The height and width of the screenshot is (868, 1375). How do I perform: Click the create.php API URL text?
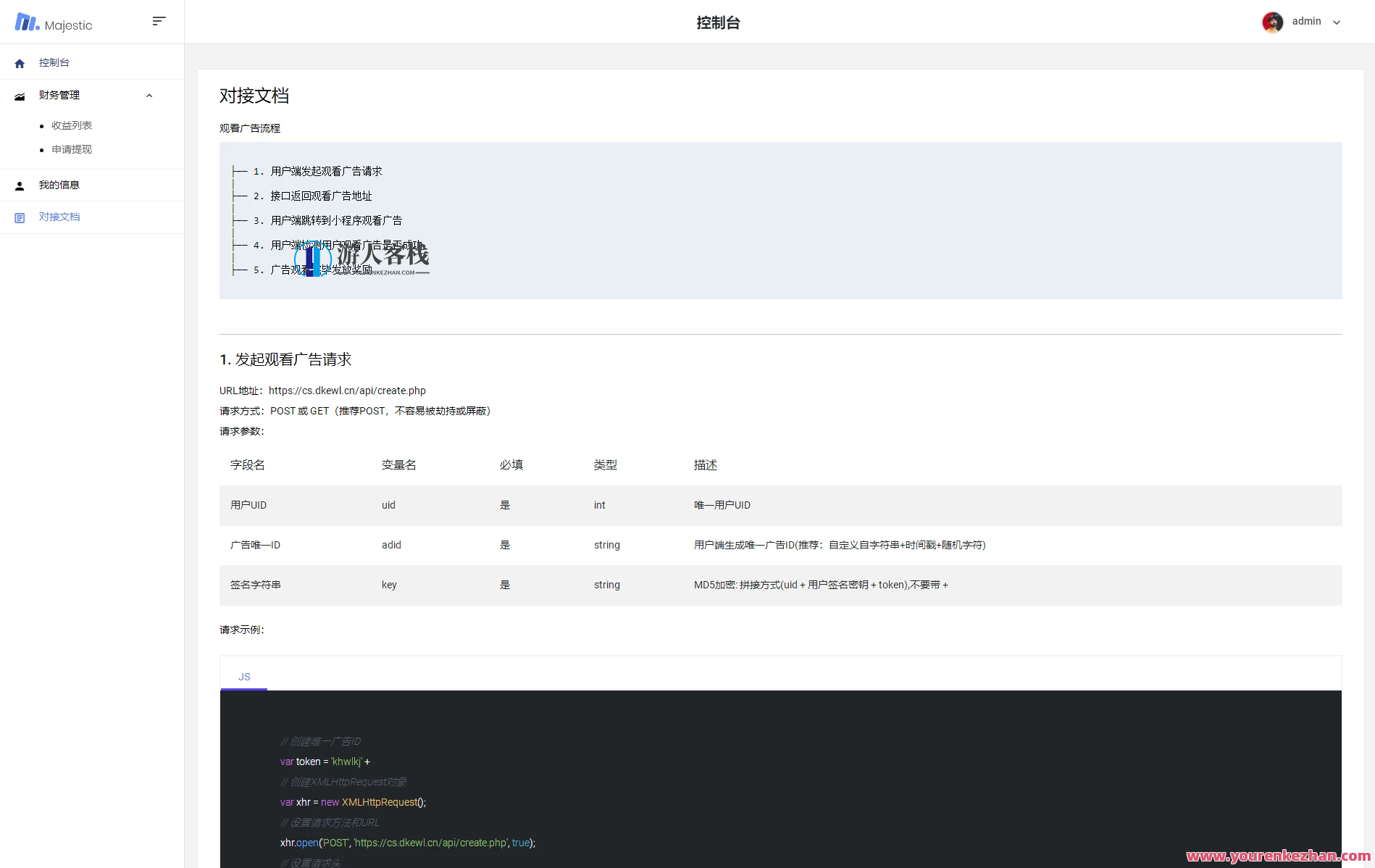click(347, 391)
